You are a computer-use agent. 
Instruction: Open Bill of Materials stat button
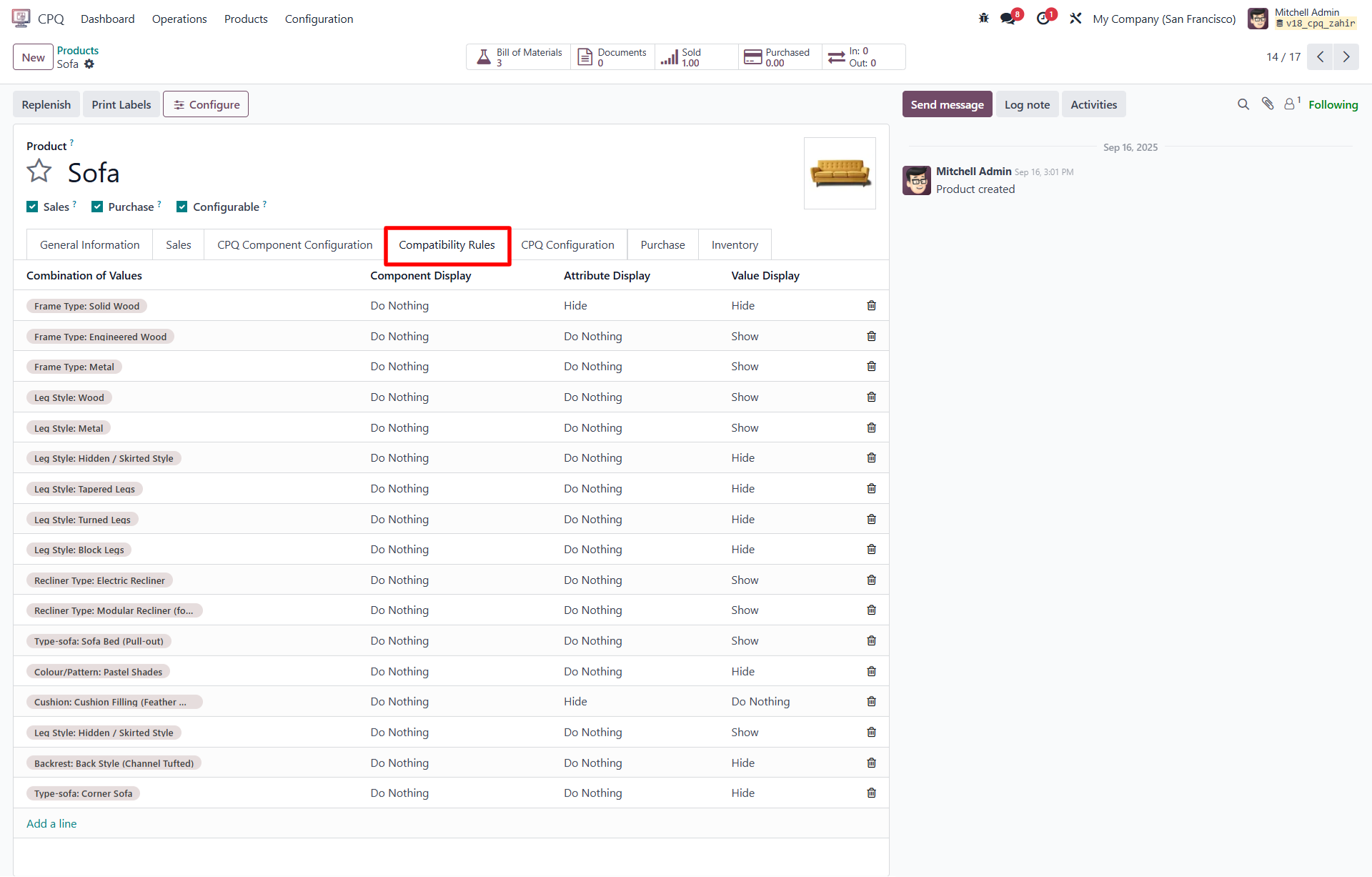pyautogui.click(x=520, y=57)
